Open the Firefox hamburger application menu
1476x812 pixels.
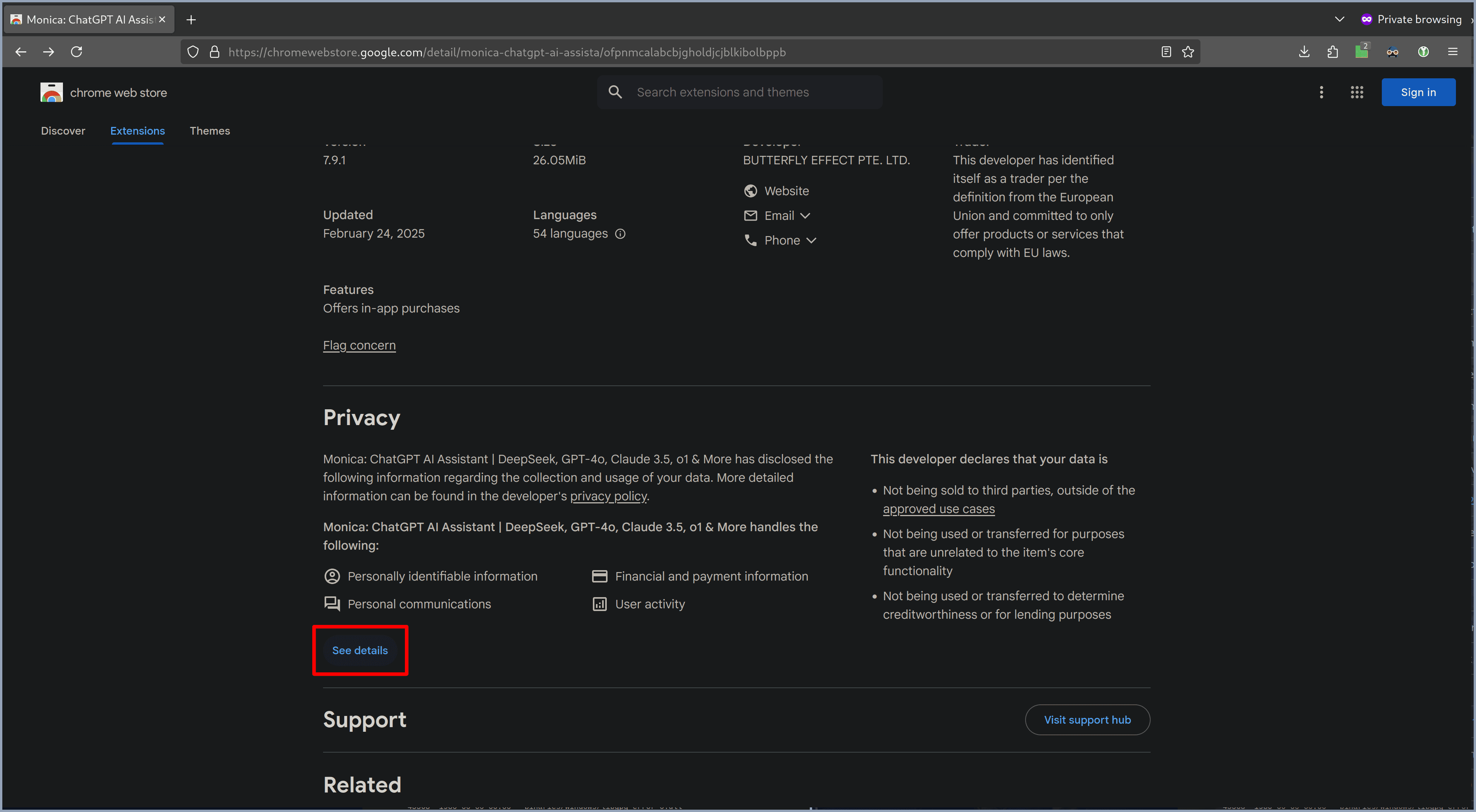(x=1452, y=52)
